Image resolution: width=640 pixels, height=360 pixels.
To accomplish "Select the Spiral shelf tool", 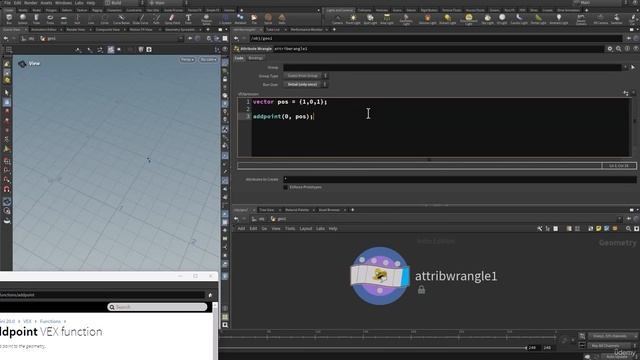I will 268,19.
